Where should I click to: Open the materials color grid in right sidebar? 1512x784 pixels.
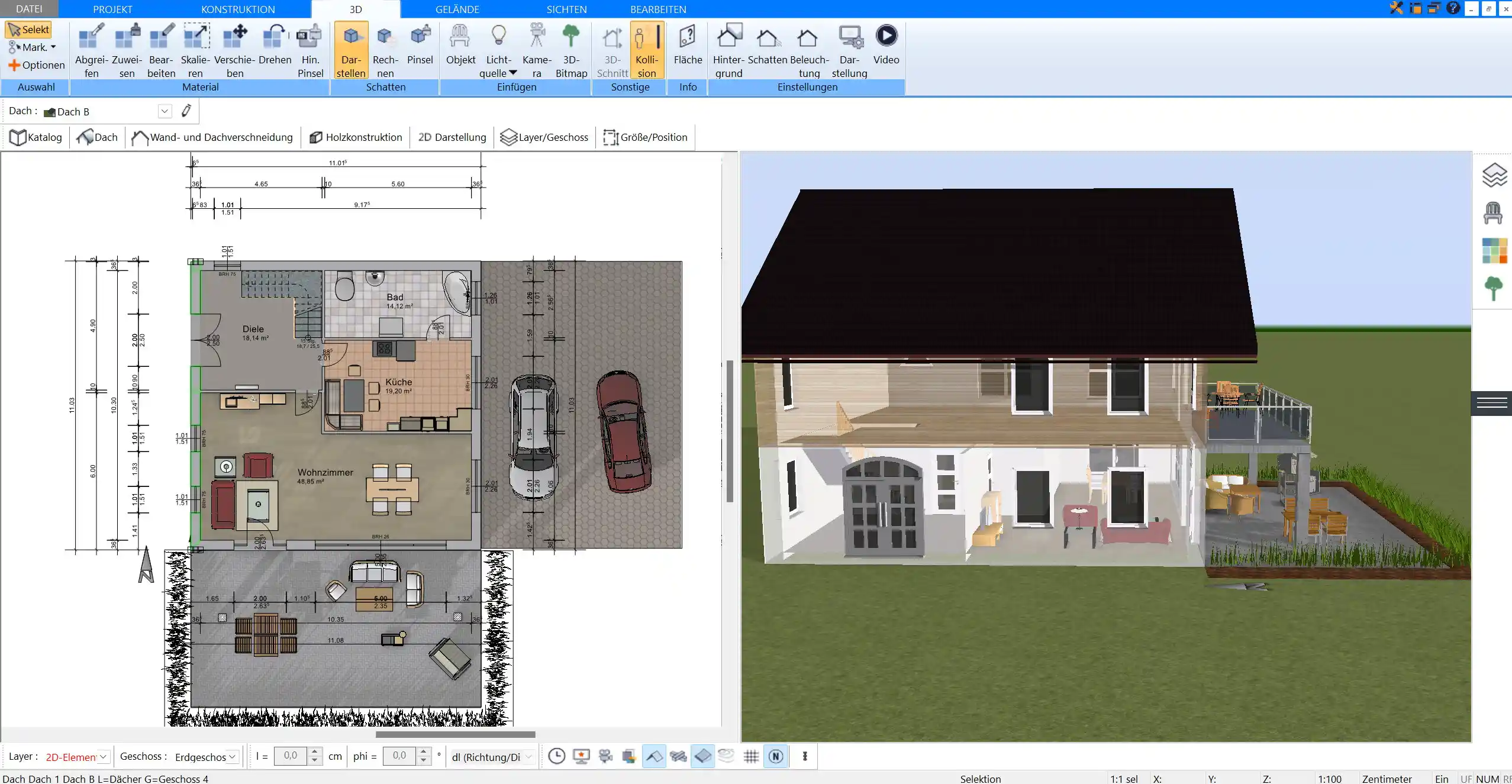coord(1494,251)
